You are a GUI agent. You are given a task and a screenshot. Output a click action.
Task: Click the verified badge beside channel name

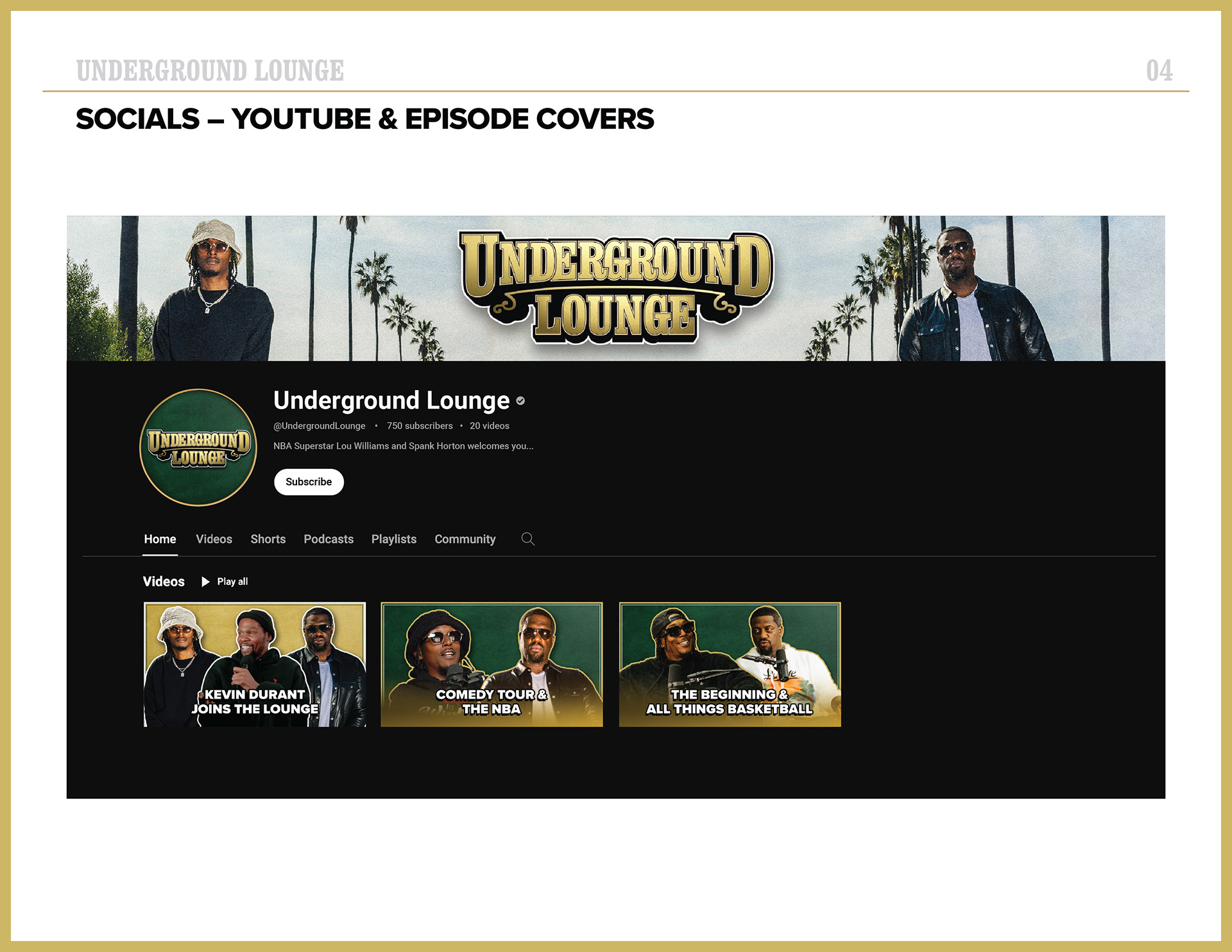pyautogui.click(x=520, y=401)
